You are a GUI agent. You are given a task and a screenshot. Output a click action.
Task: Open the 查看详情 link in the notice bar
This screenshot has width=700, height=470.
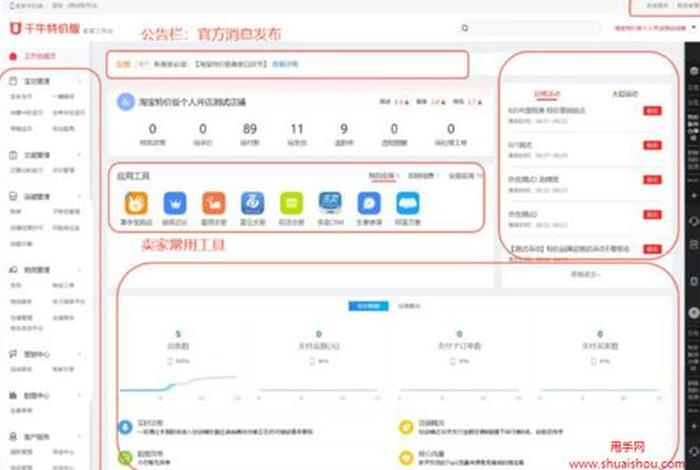[285, 64]
